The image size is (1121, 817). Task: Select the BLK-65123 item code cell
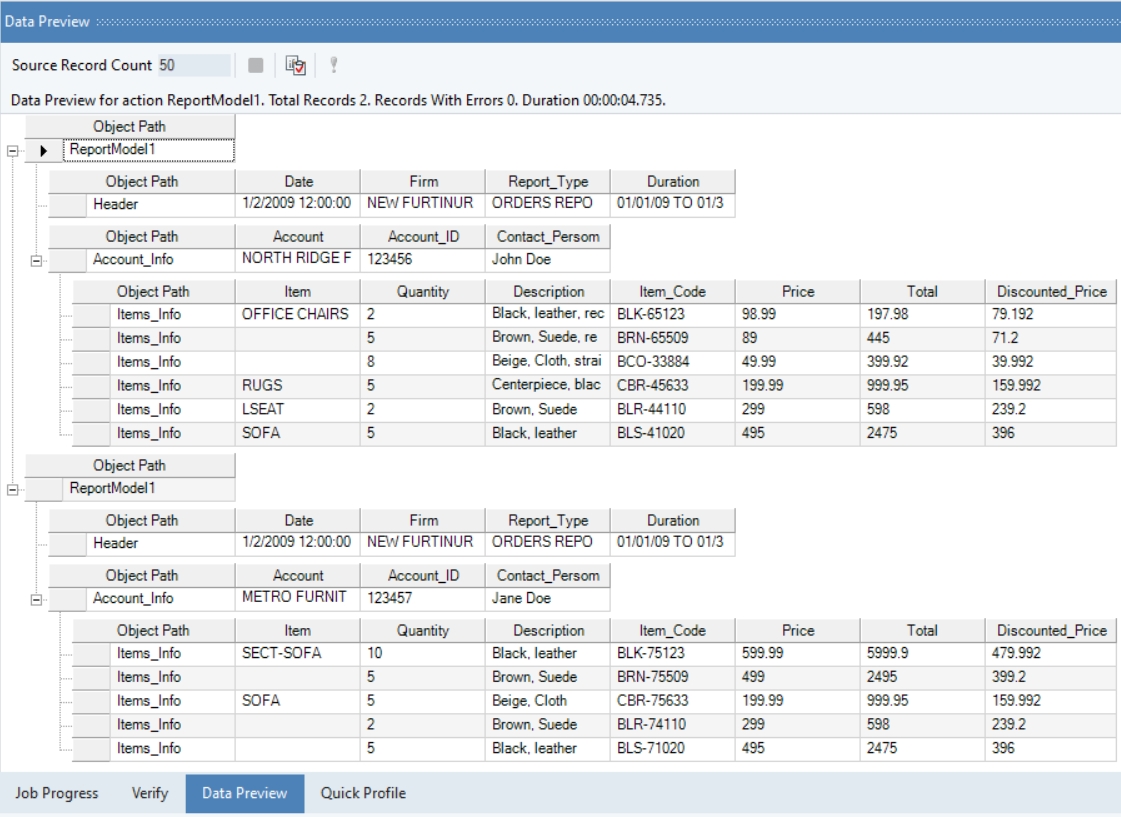pos(672,314)
